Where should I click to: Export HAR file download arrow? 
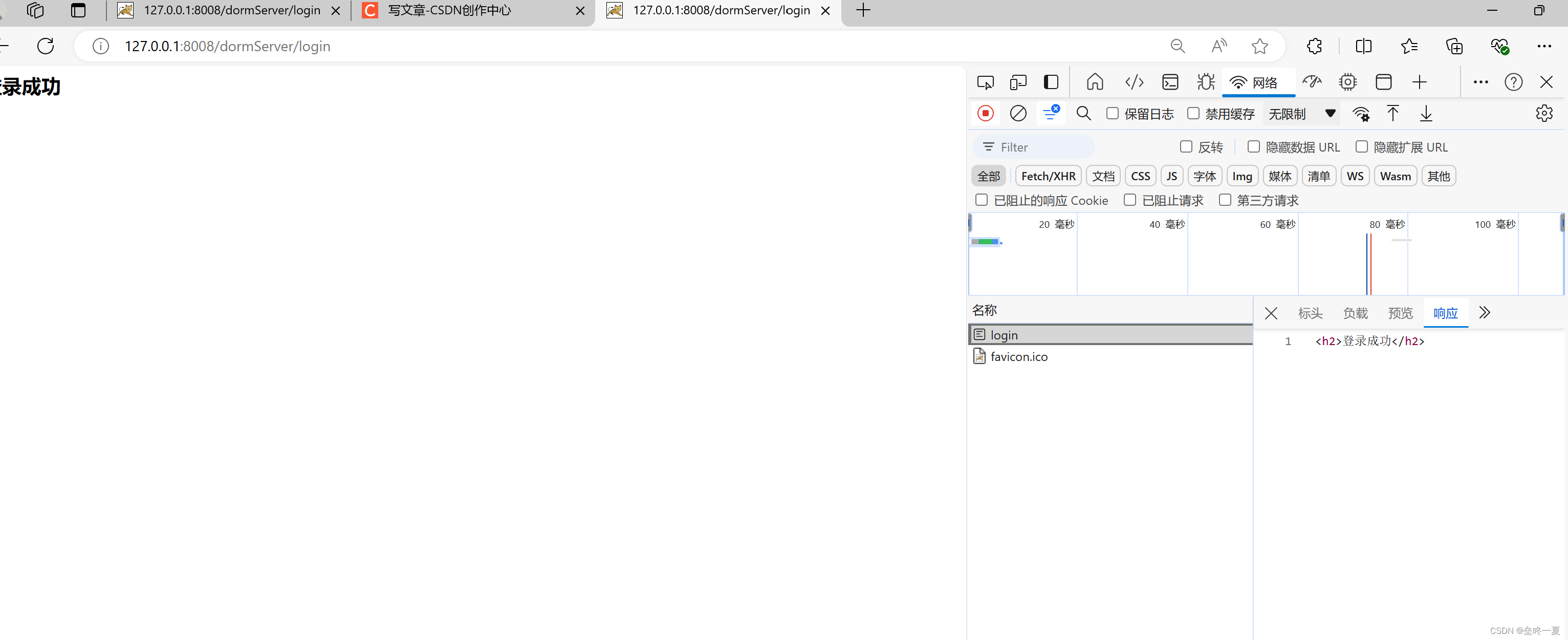coord(1426,113)
